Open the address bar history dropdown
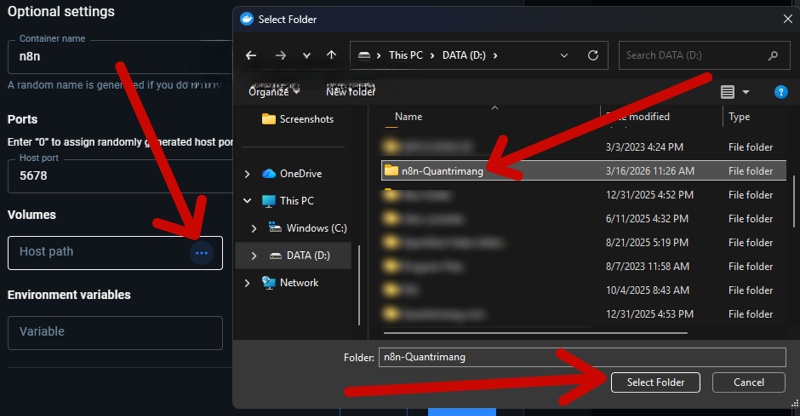Viewport: 800px width, 416px height. 564,55
